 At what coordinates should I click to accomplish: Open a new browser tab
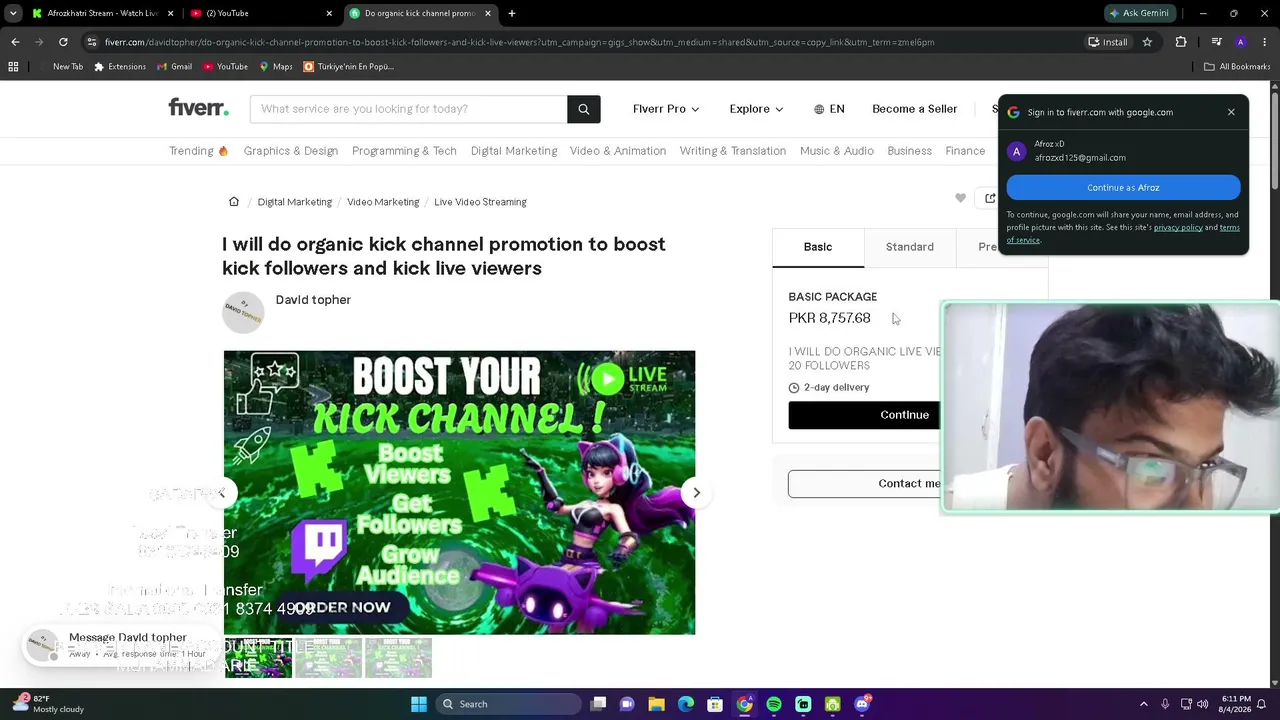point(512,13)
